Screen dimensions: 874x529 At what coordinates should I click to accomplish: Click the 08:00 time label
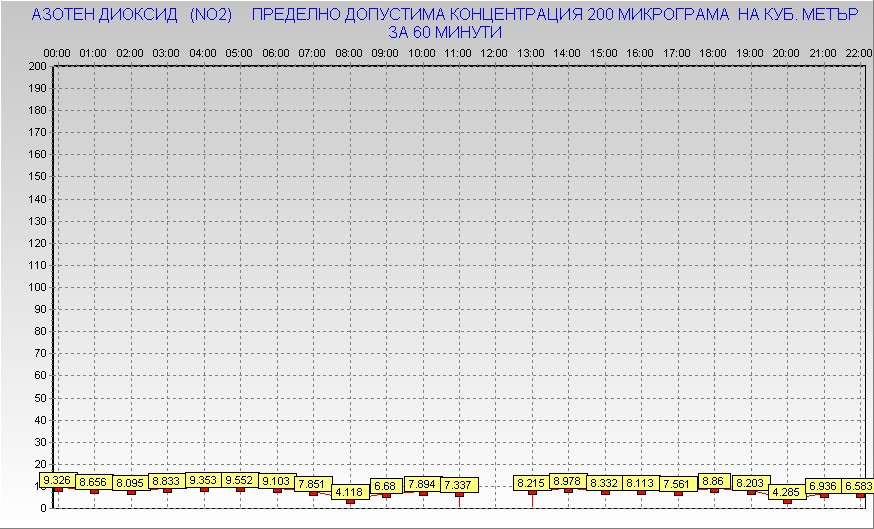349,54
